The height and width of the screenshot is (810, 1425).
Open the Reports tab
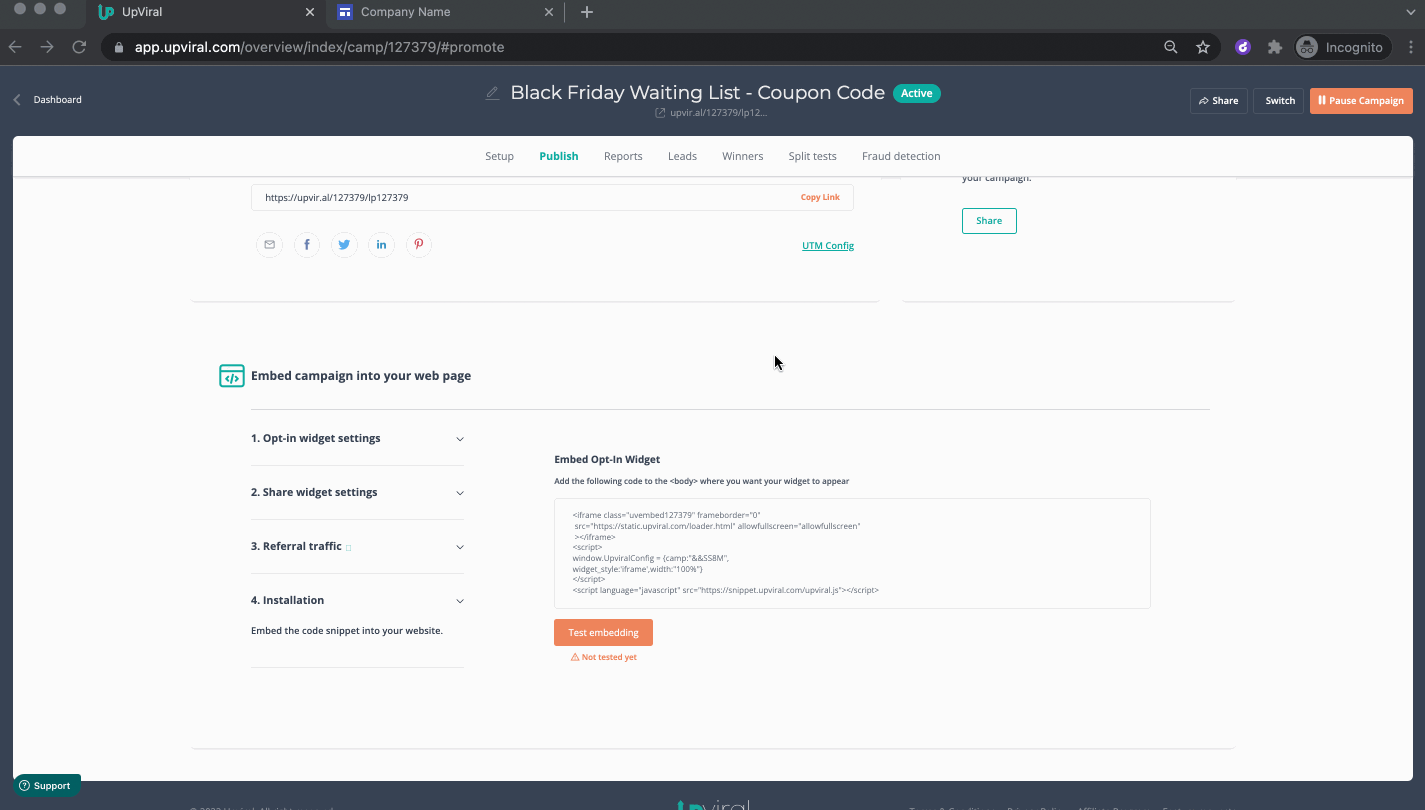pos(623,156)
